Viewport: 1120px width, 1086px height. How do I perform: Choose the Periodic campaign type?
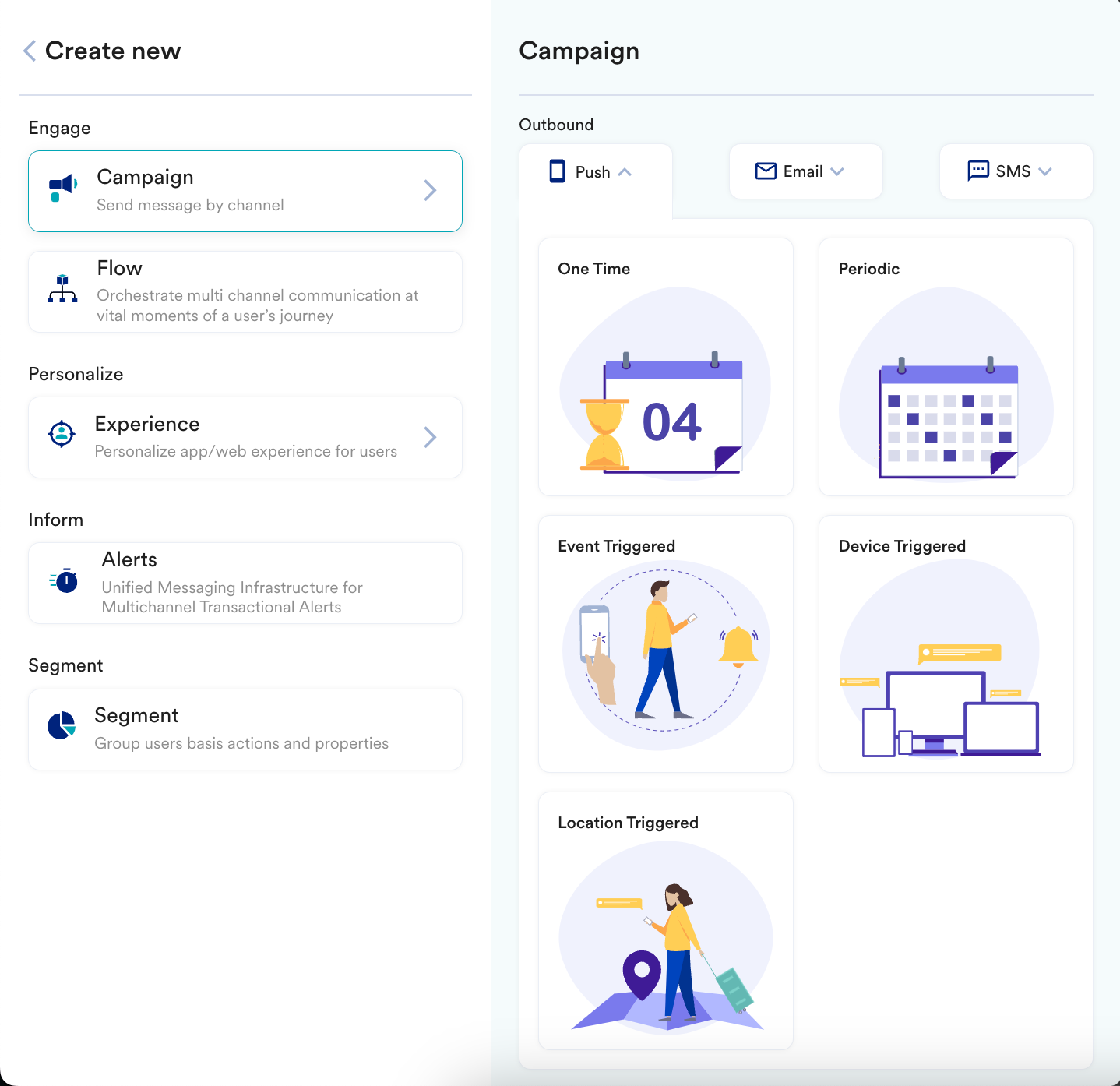(946, 367)
